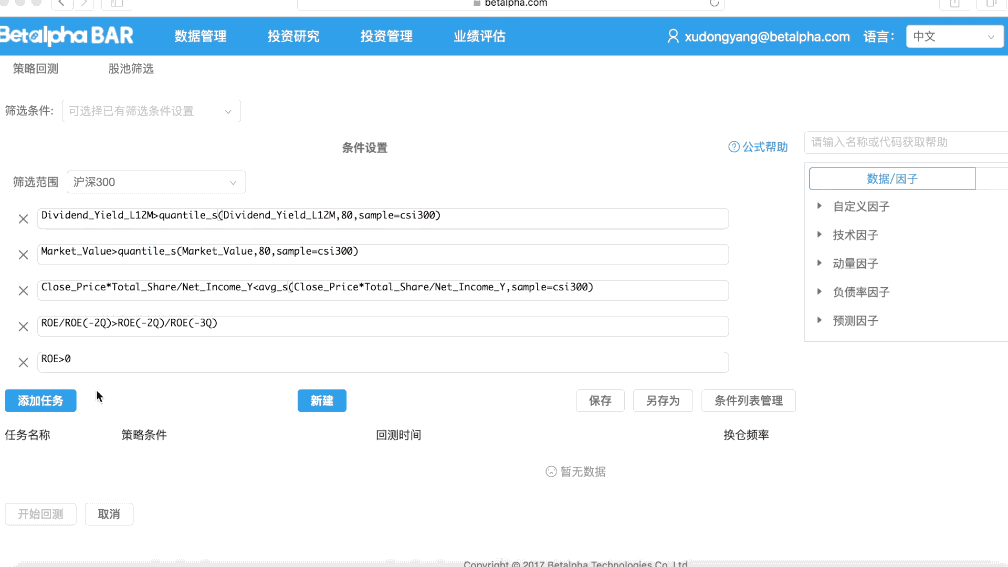The image size is (1008, 567).
Task: Toggle the browser sidebar button
Action: click(116, 3)
